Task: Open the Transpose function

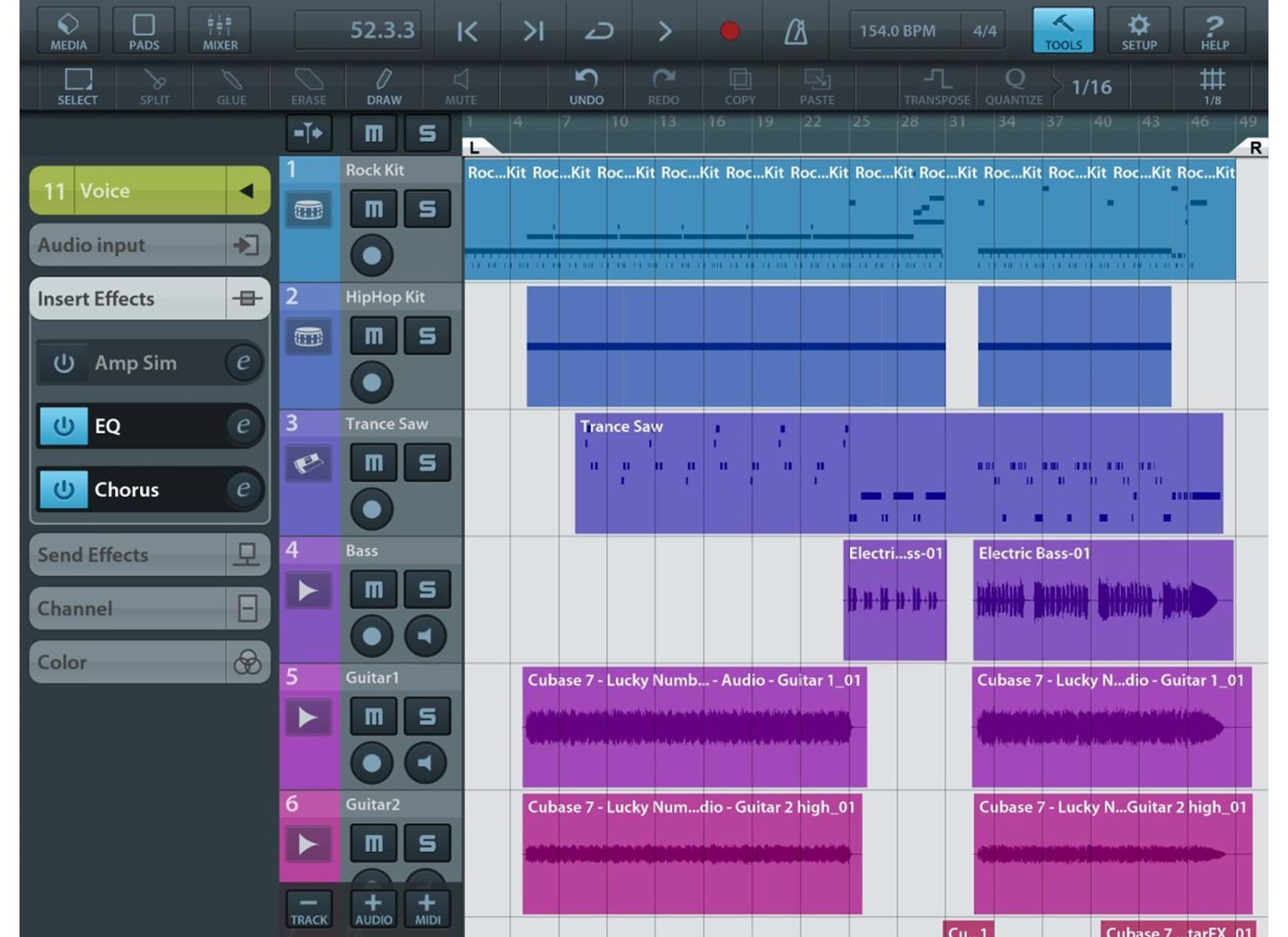Action: point(937,87)
